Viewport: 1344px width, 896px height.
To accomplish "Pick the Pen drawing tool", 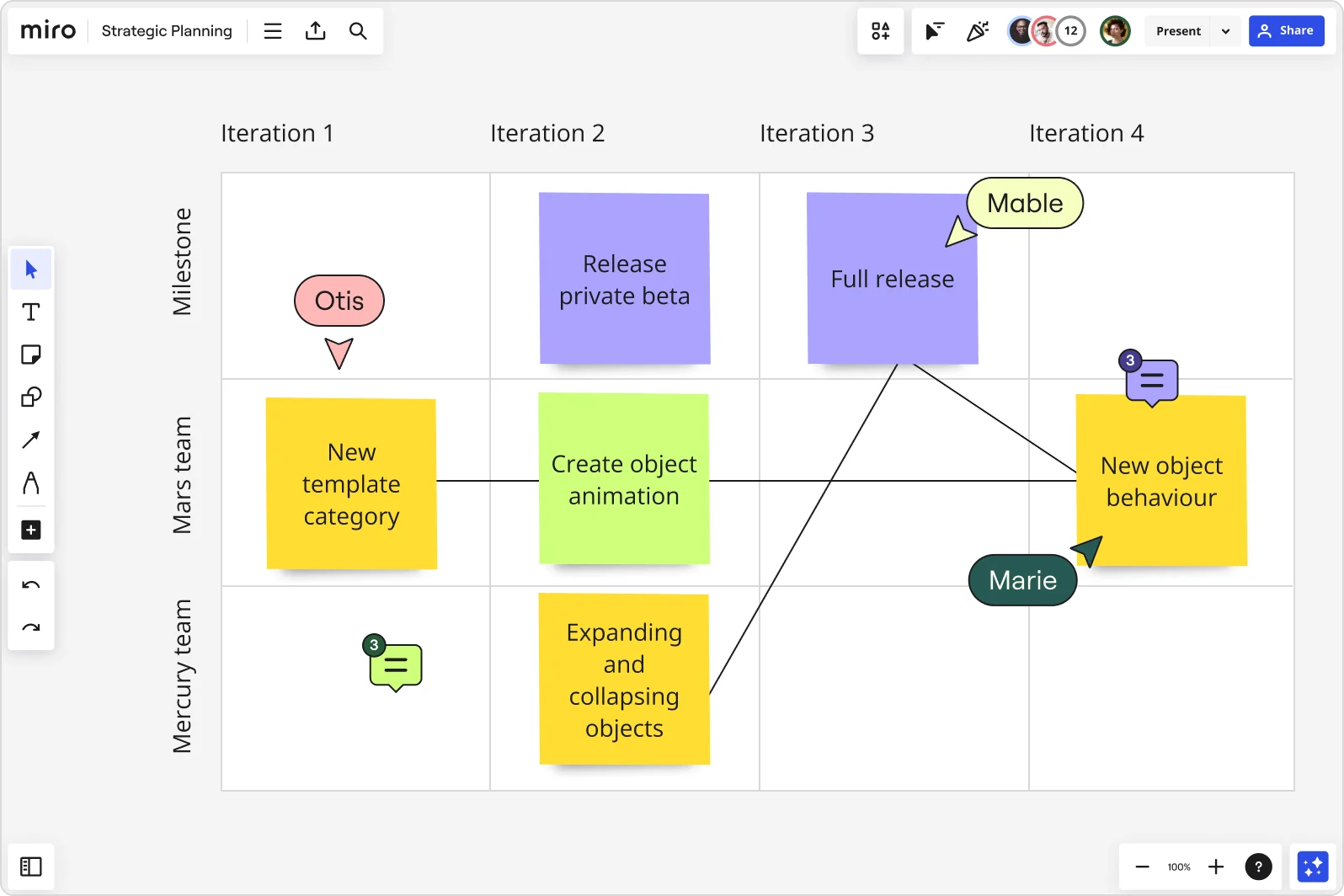I will point(31,483).
